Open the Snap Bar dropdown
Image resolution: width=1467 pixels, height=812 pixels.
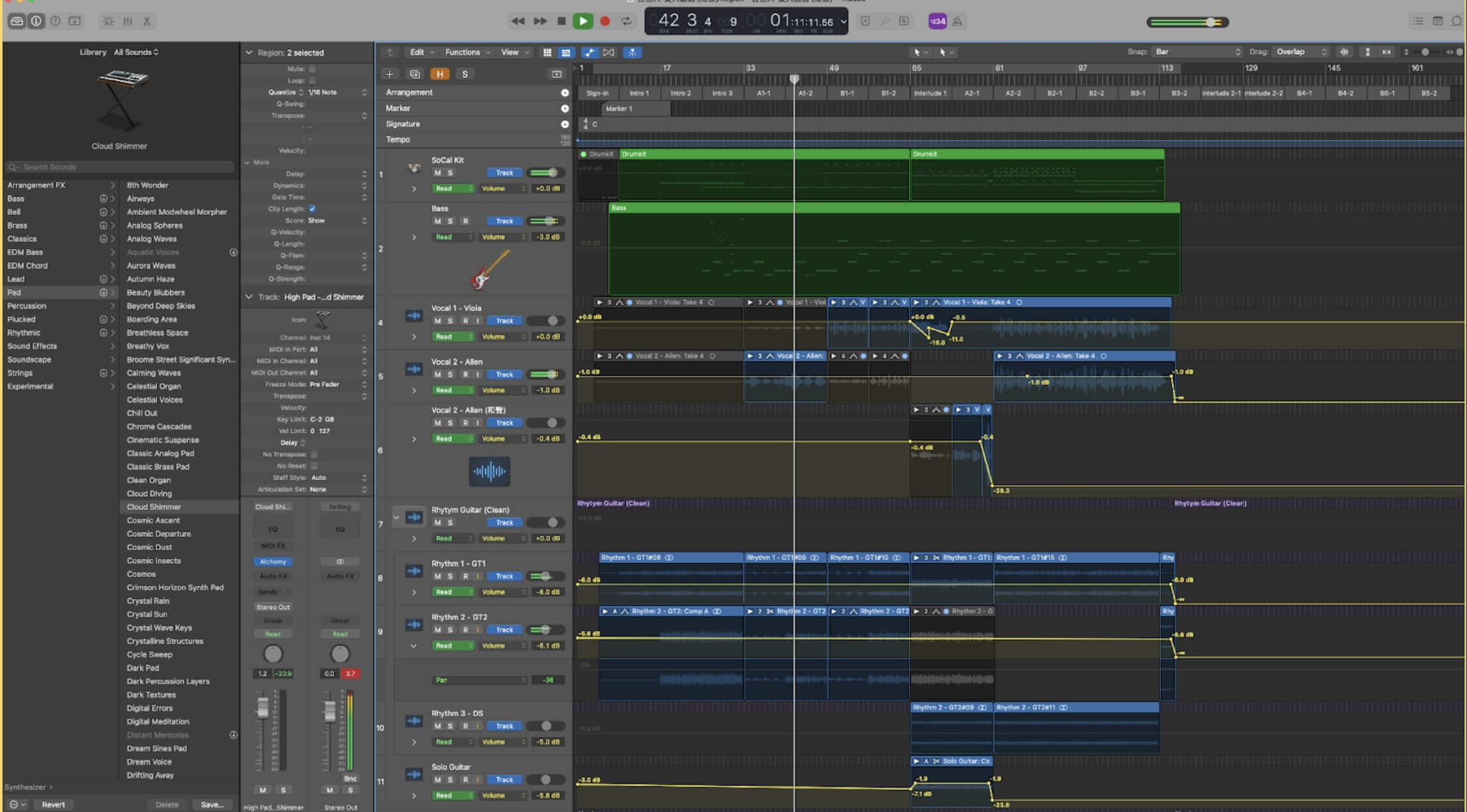(1196, 52)
